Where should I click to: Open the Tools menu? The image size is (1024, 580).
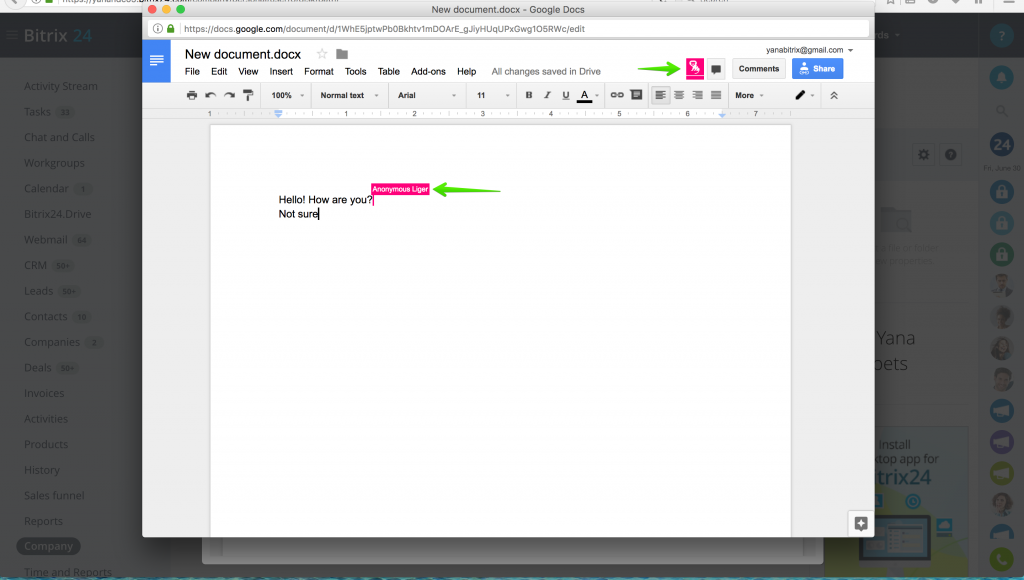pos(355,72)
